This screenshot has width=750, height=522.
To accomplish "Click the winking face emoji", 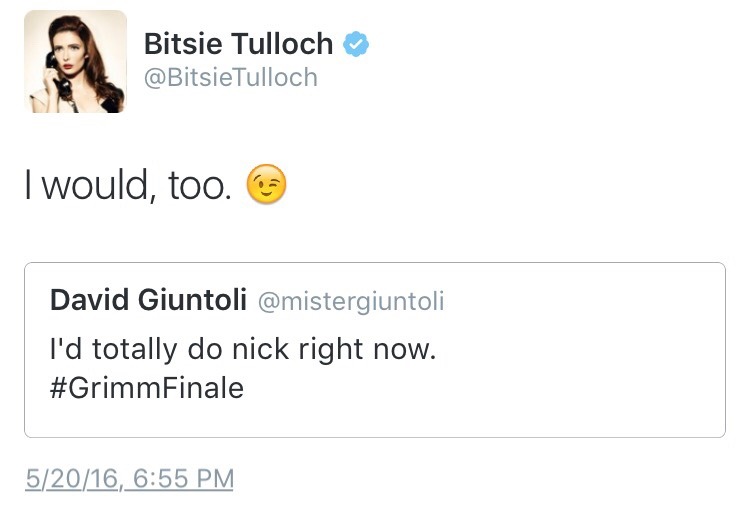I will click(266, 185).
